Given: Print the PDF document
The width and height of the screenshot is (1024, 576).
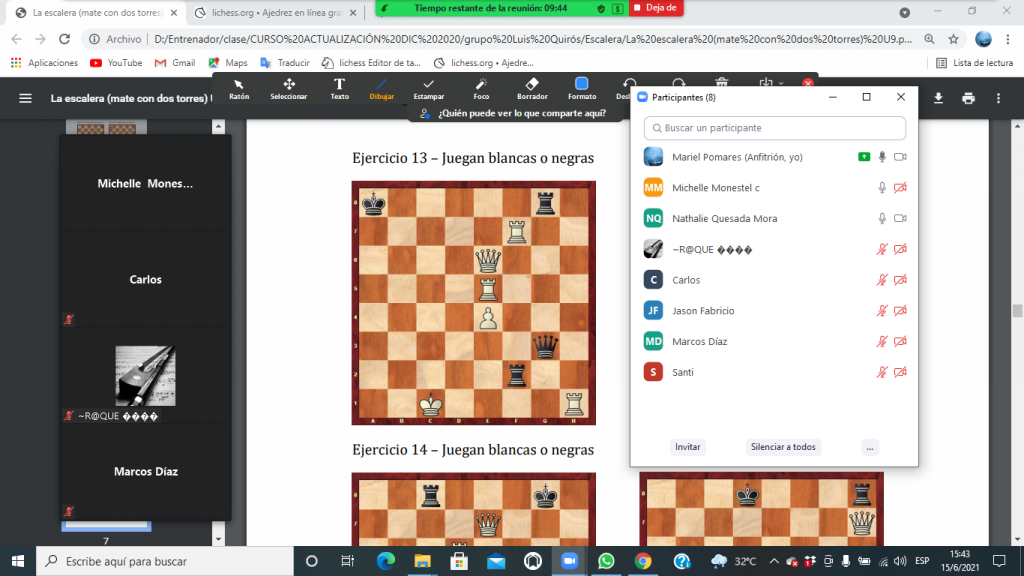Looking at the screenshot, I should (968, 98).
